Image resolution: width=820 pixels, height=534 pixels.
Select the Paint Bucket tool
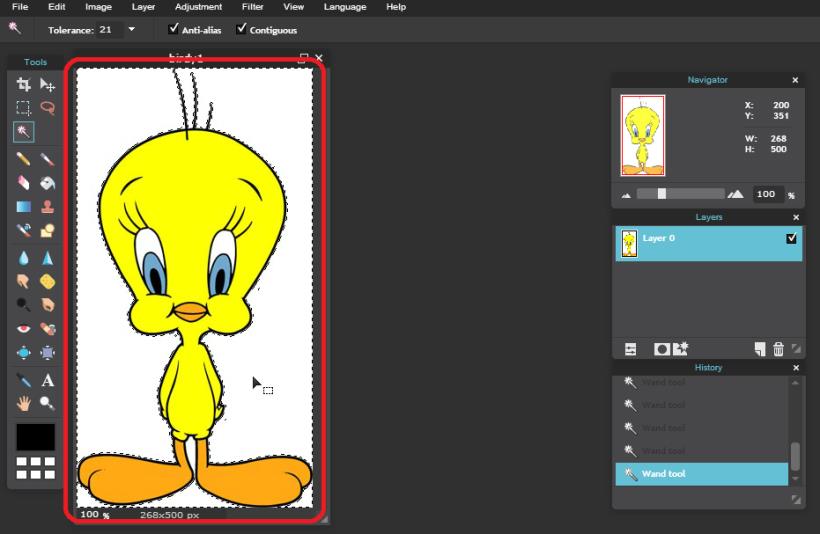point(47,183)
